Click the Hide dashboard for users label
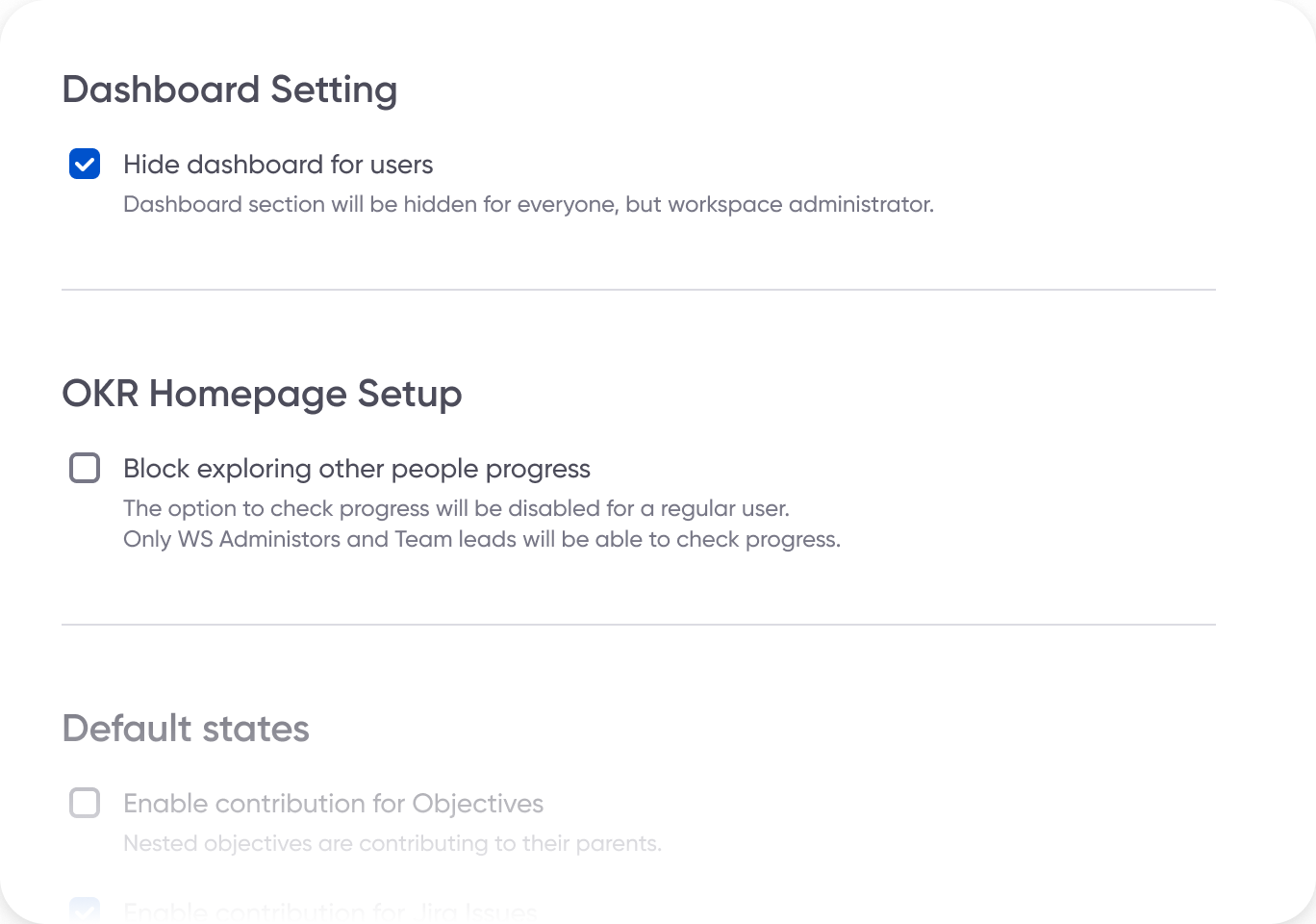Screen dimensions: 1316x924 click(278, 164)
